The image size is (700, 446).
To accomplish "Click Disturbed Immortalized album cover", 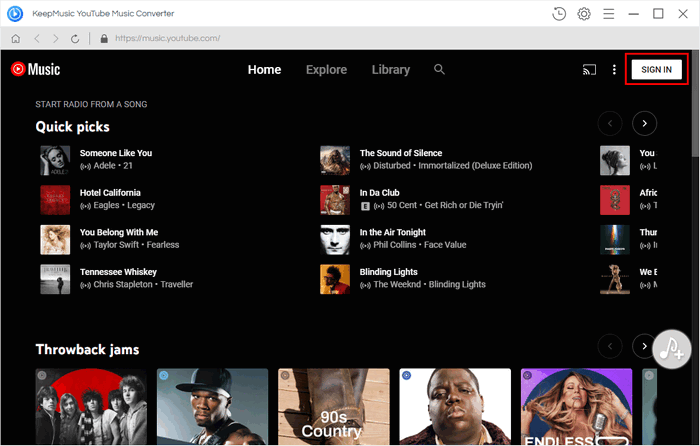I will pyautogui.click(x=335, y=160).
